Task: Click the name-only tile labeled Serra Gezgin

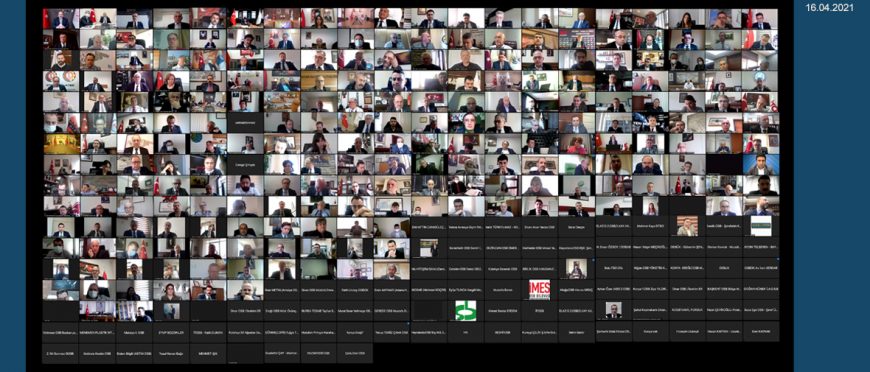Action: [x=576, y=227]
